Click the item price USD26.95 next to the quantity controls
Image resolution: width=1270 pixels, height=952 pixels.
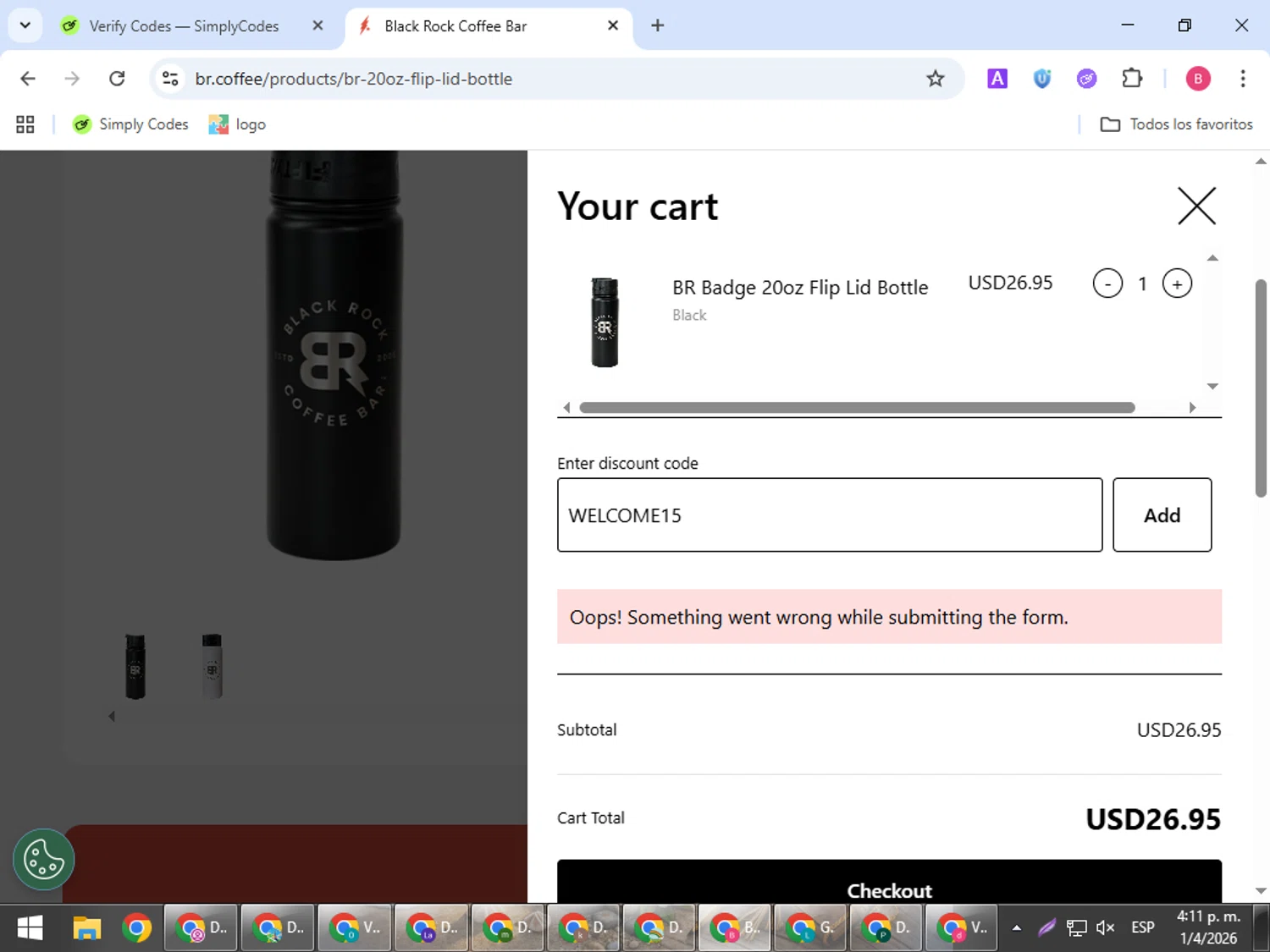(1010, 283)
